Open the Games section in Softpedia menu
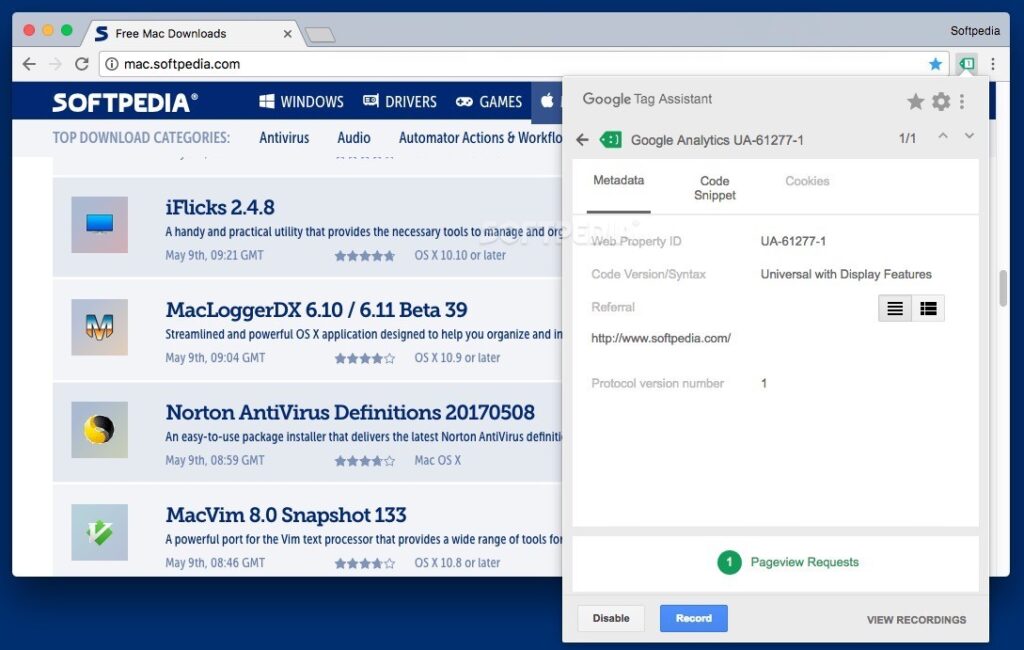 coord(488,101)
